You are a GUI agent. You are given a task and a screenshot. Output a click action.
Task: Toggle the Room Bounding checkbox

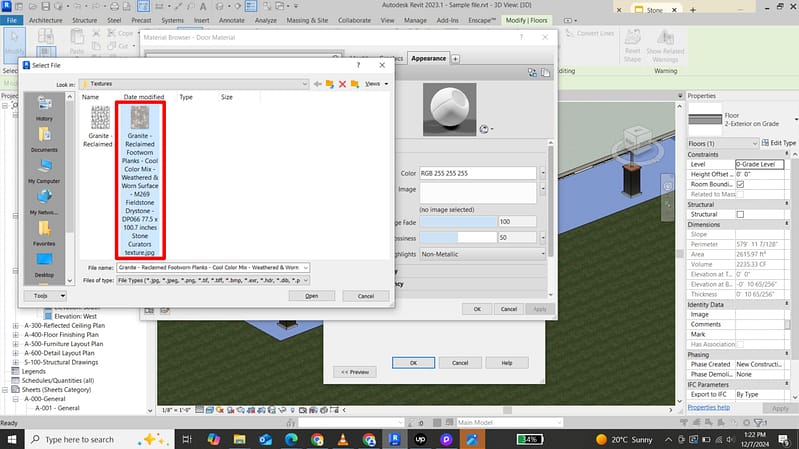point(740,184)
